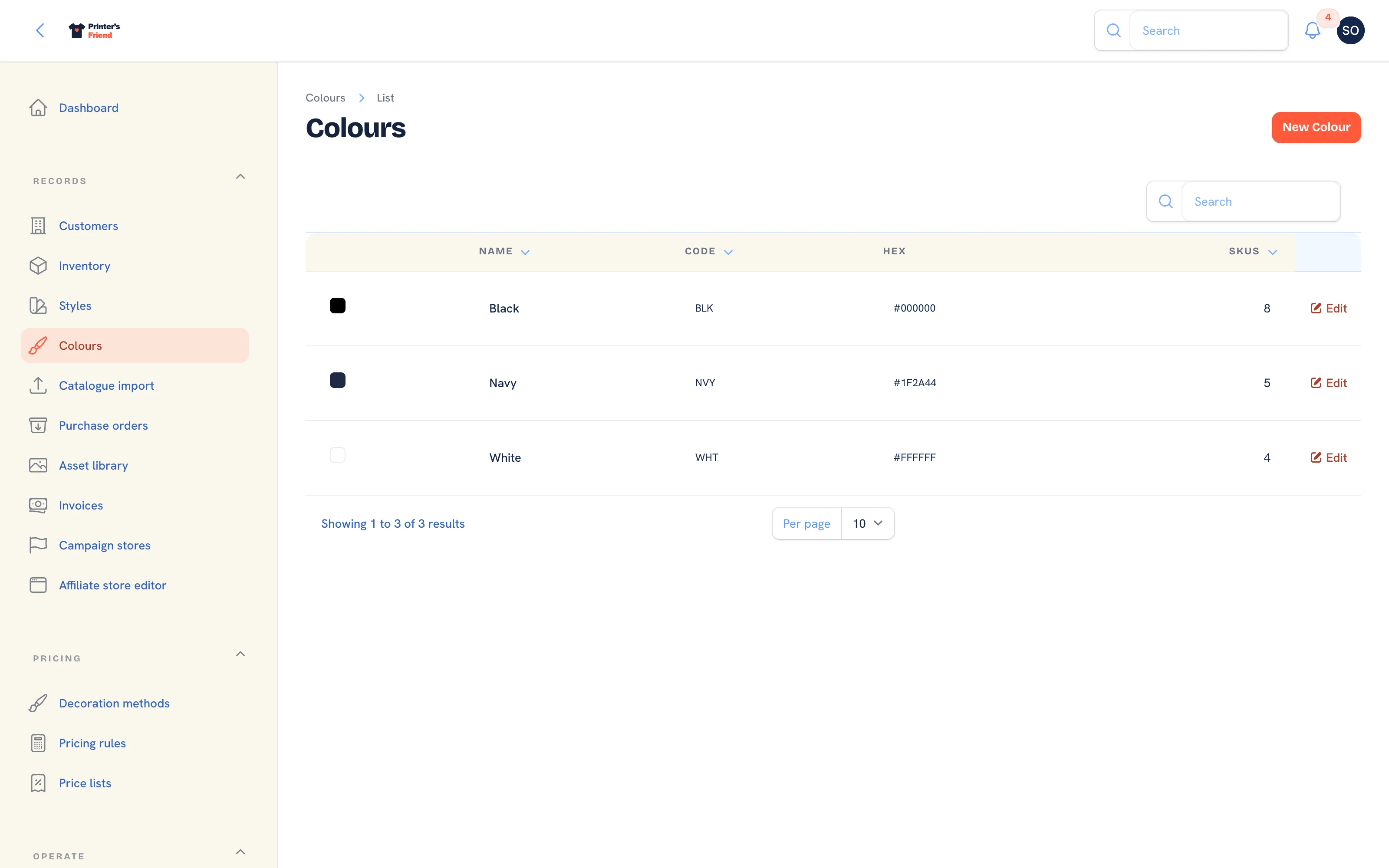This screenshot has width=1389, height=868.
Task: Open the Printer's Friend logo
Action: click(94, 30)
